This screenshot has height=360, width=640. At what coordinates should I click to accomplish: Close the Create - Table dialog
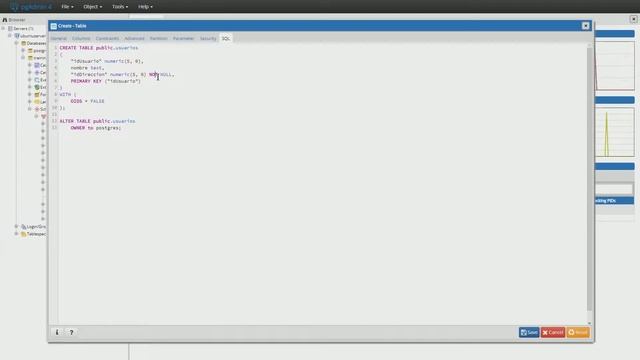586,26
